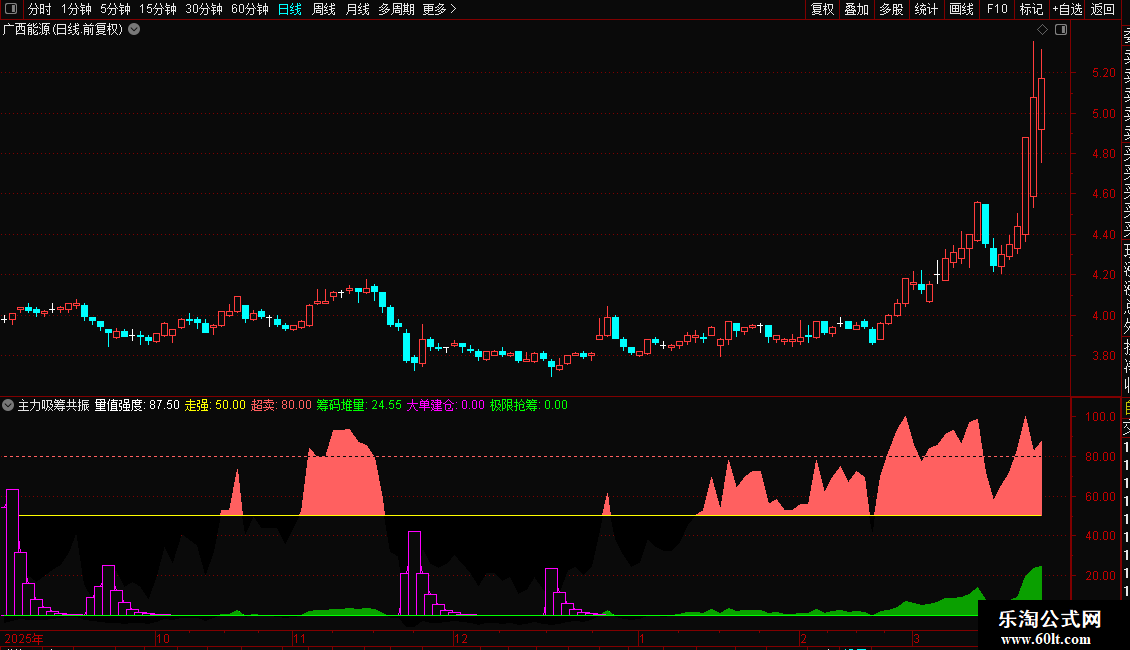Click the 量值强度: 87.50 value

[137, 405]
